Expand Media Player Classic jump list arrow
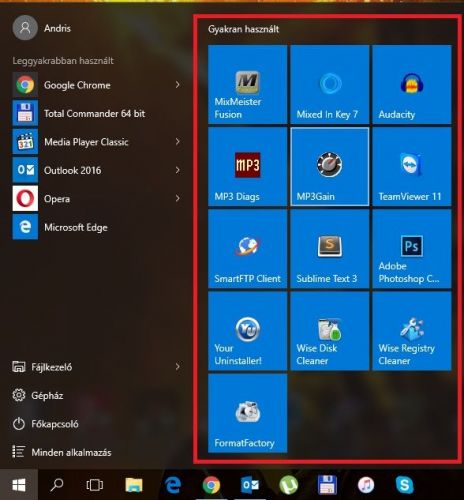Screen dimensions: 464x500 pyautogui.click(x=178, y=142)
